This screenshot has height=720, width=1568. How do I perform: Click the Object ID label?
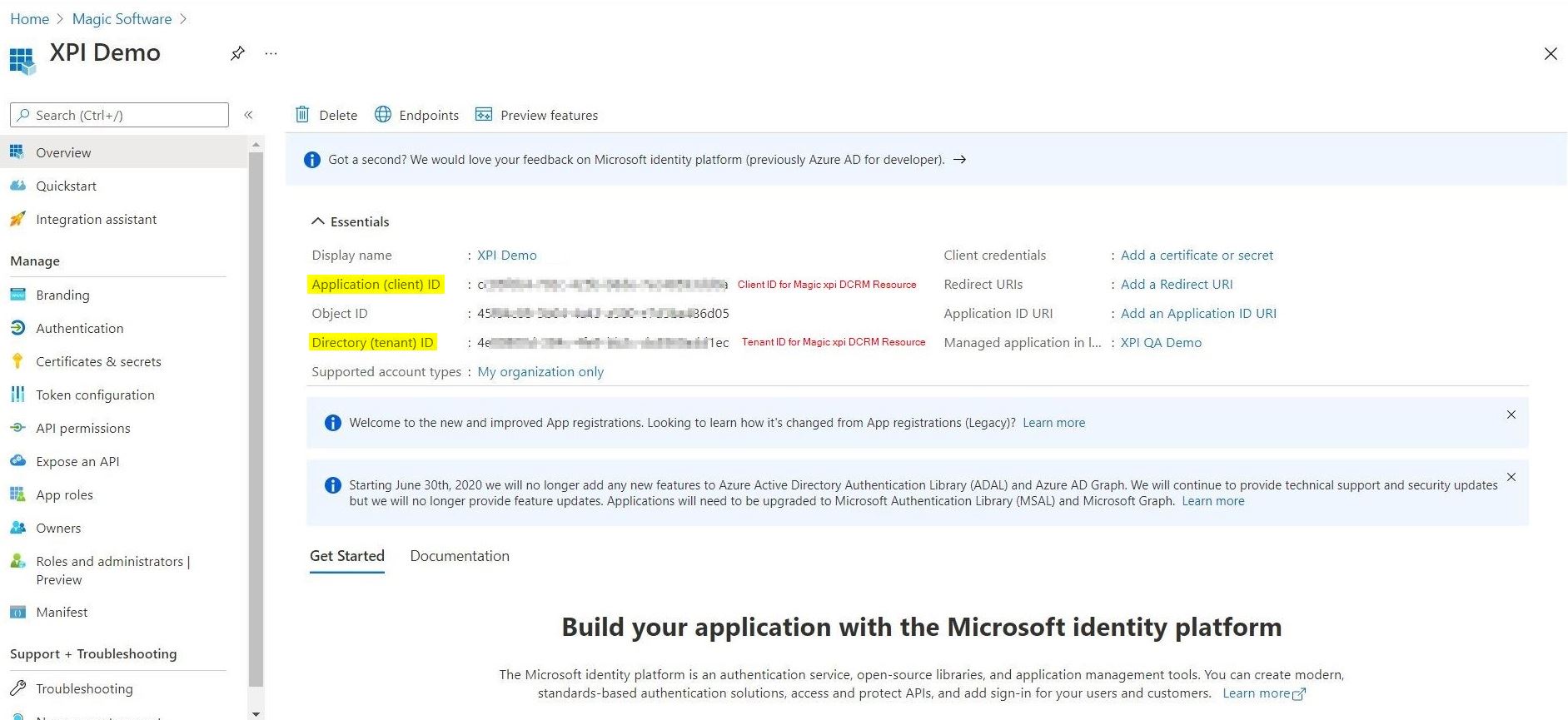click(x=340, y=314)
